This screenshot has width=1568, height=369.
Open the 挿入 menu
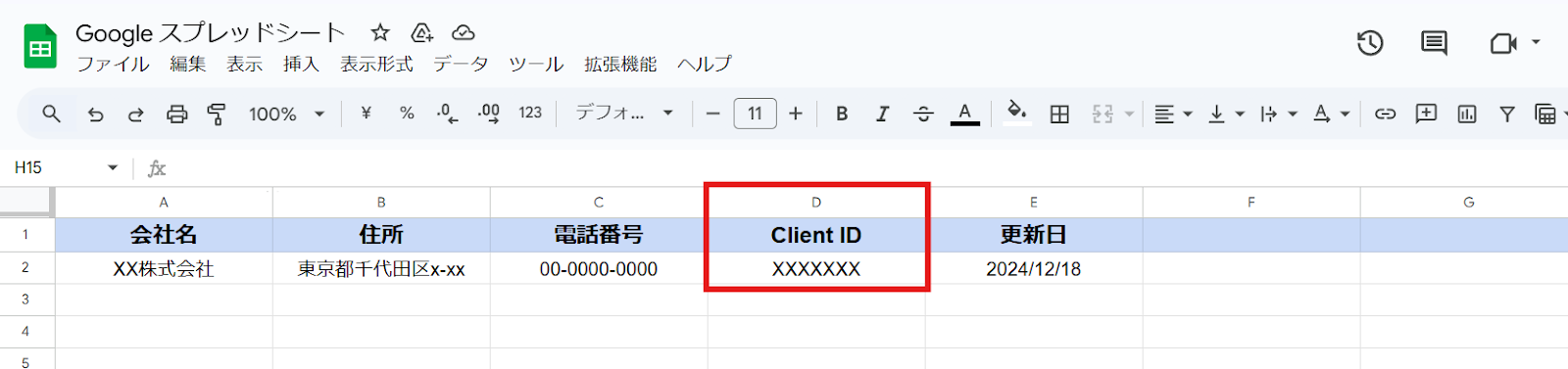pyautogui.click(x=301, y=65)
